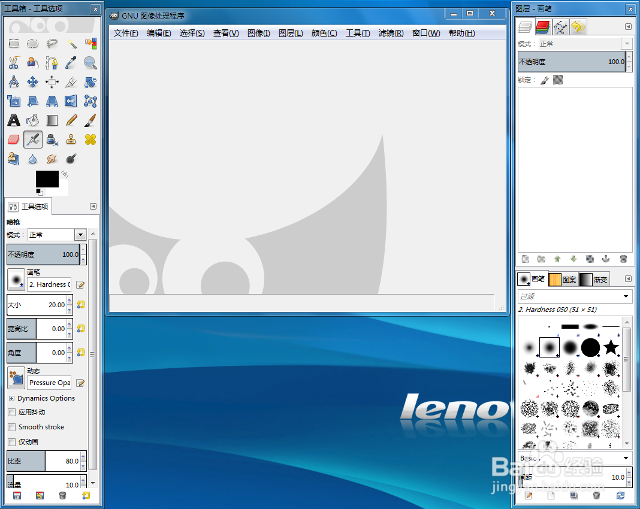Switch to the Undo History tab
This screenshot has width=640, height=509.
point(578,27)
